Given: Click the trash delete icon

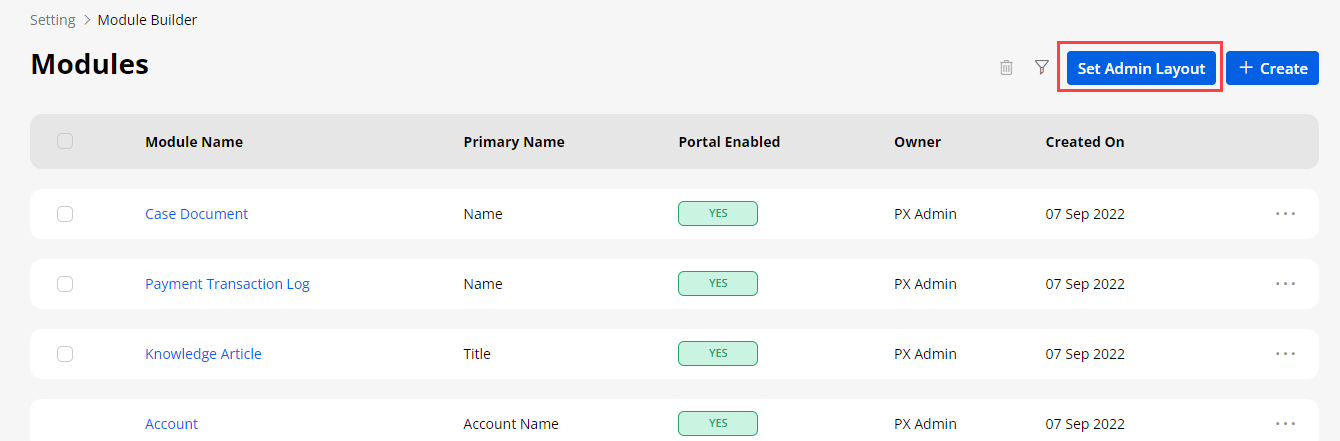Looking at the screenshot, I should click(1006, 68).
